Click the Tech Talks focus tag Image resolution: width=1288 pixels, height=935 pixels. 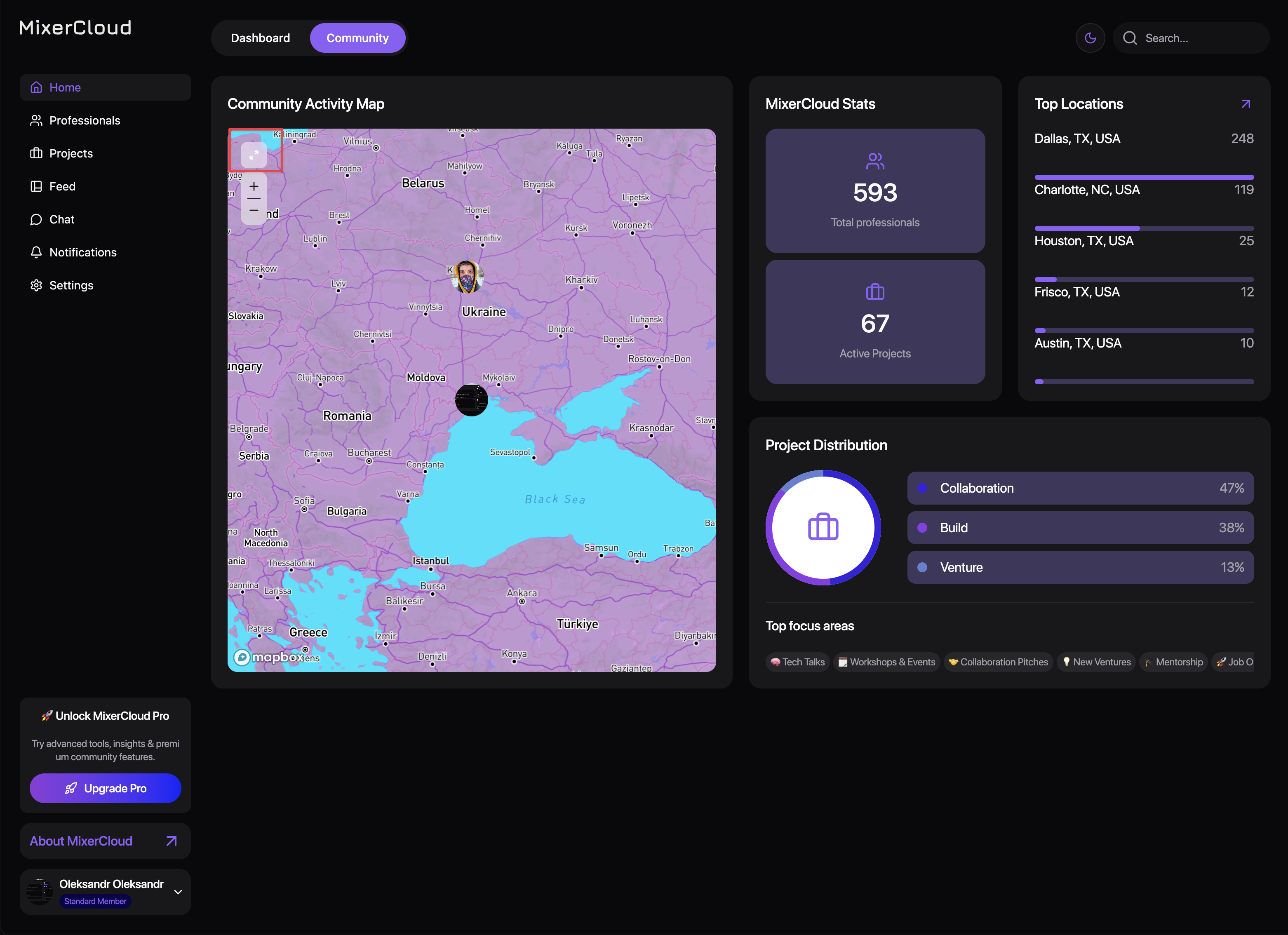click(x=798, y=662)
